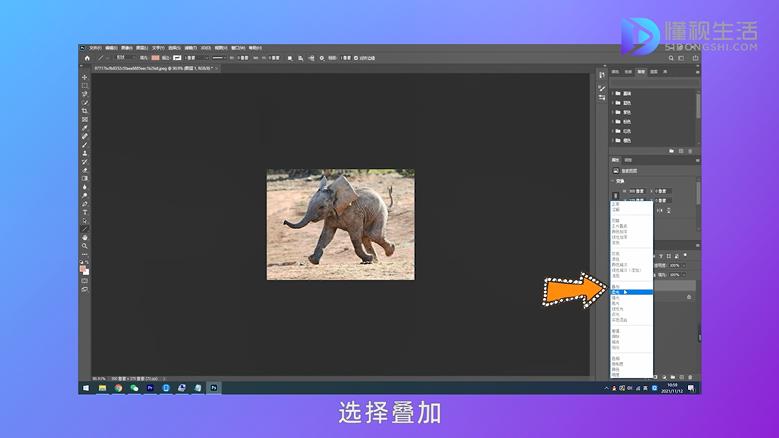Open the 图层 menu

tap(142, 48)
